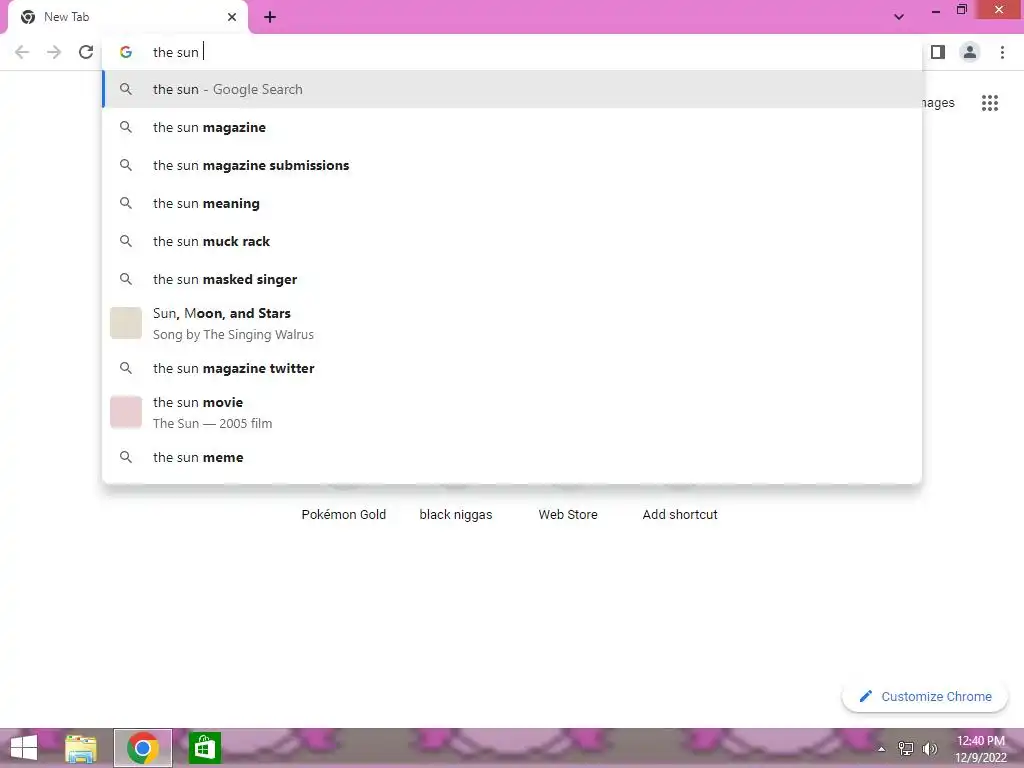Image resolution: width=1024 pixels, height=768 pixels.
Task: Open the Pokémon Gold shortcut
Action: pos(344,515)
